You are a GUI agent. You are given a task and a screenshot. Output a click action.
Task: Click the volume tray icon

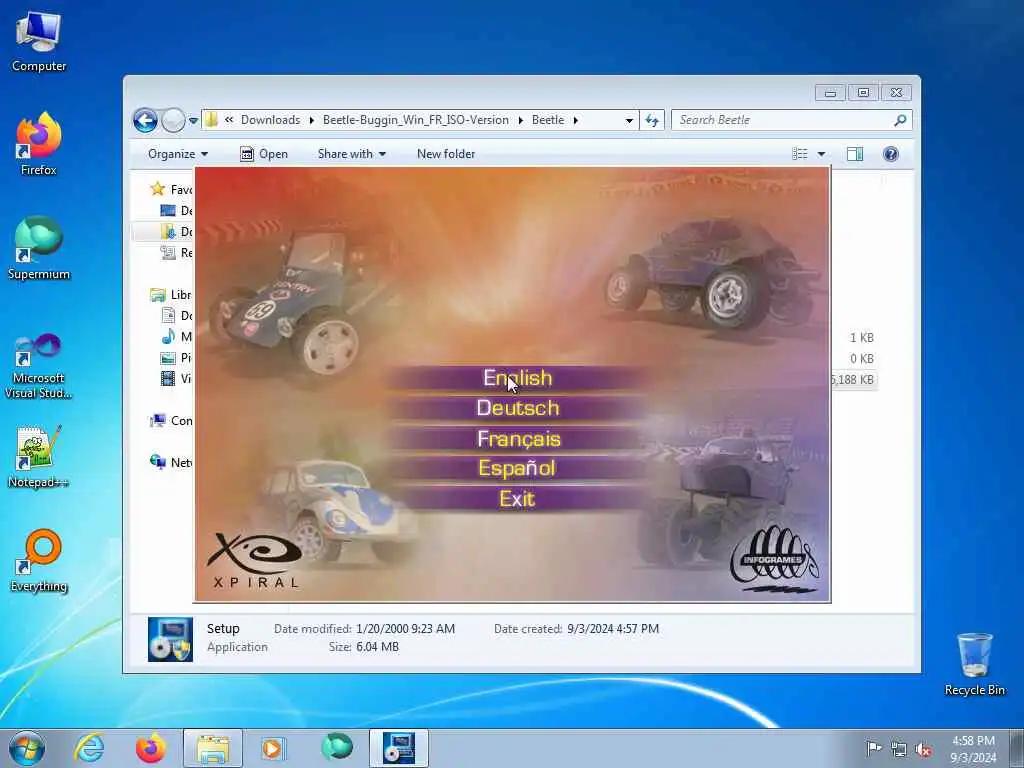click(x=923, y=749)
